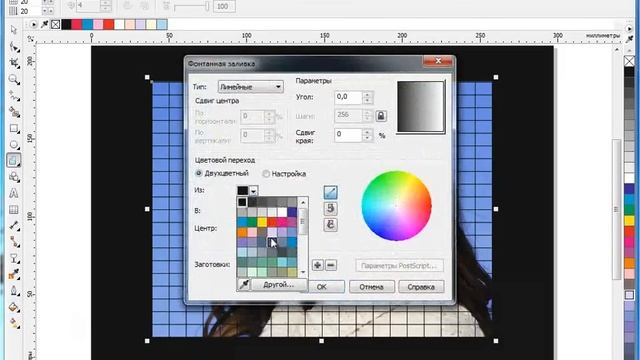Image resolution: width=640 pixels, height=360 pixels.
Task: Select the Text tool
Action: [14, 193]
